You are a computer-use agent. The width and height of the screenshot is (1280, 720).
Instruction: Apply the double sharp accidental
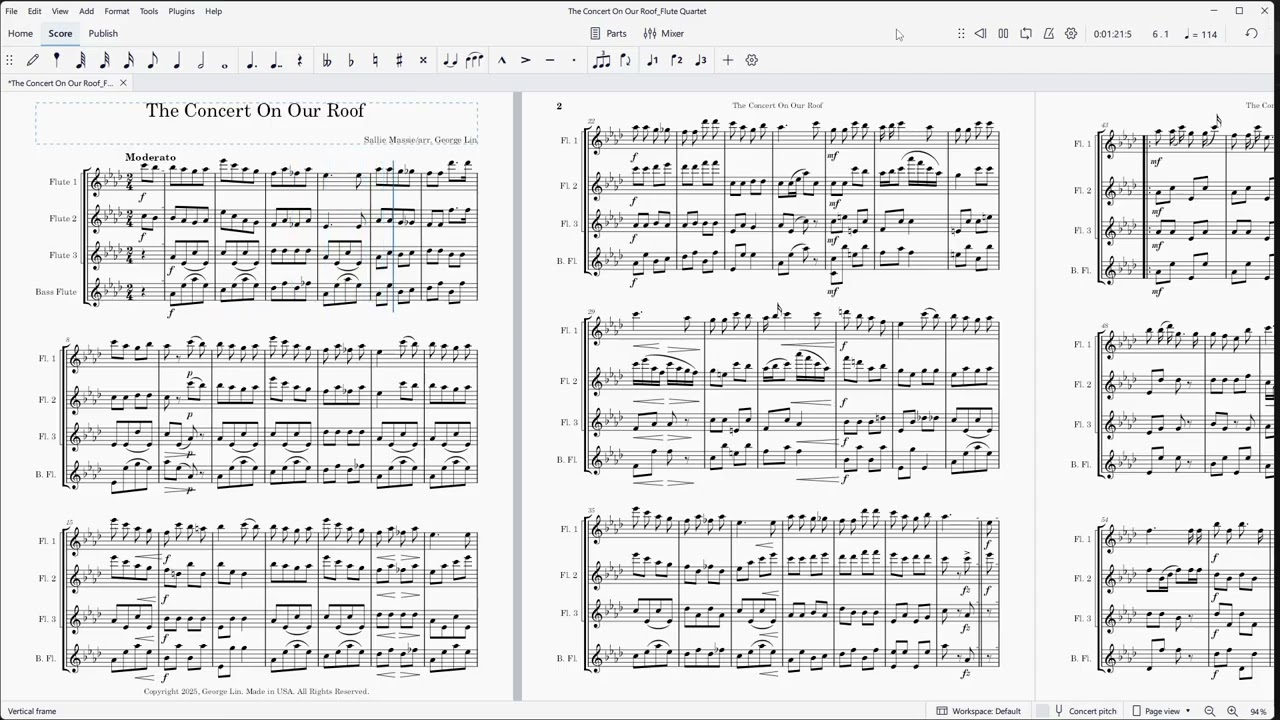click(423, 60)
